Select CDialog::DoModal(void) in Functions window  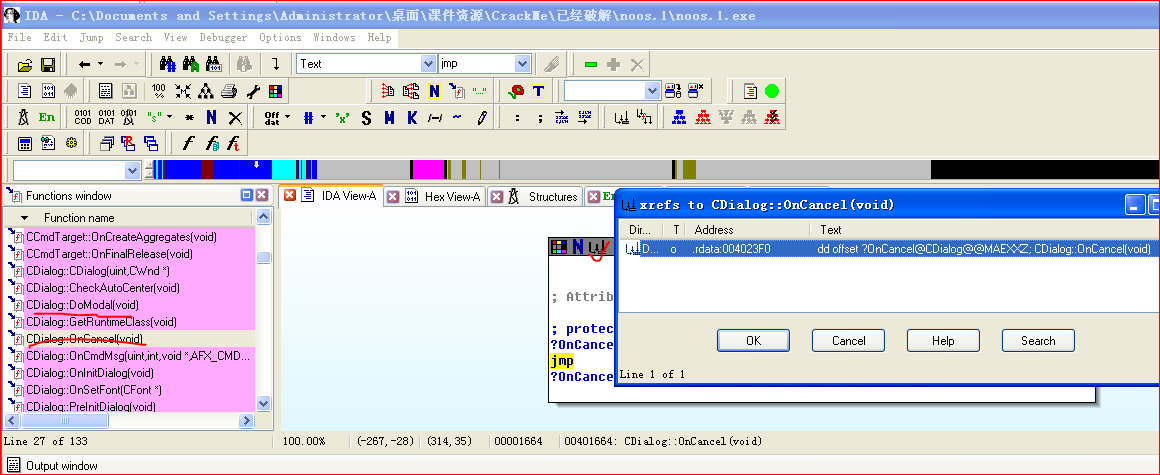coord(82,305)
